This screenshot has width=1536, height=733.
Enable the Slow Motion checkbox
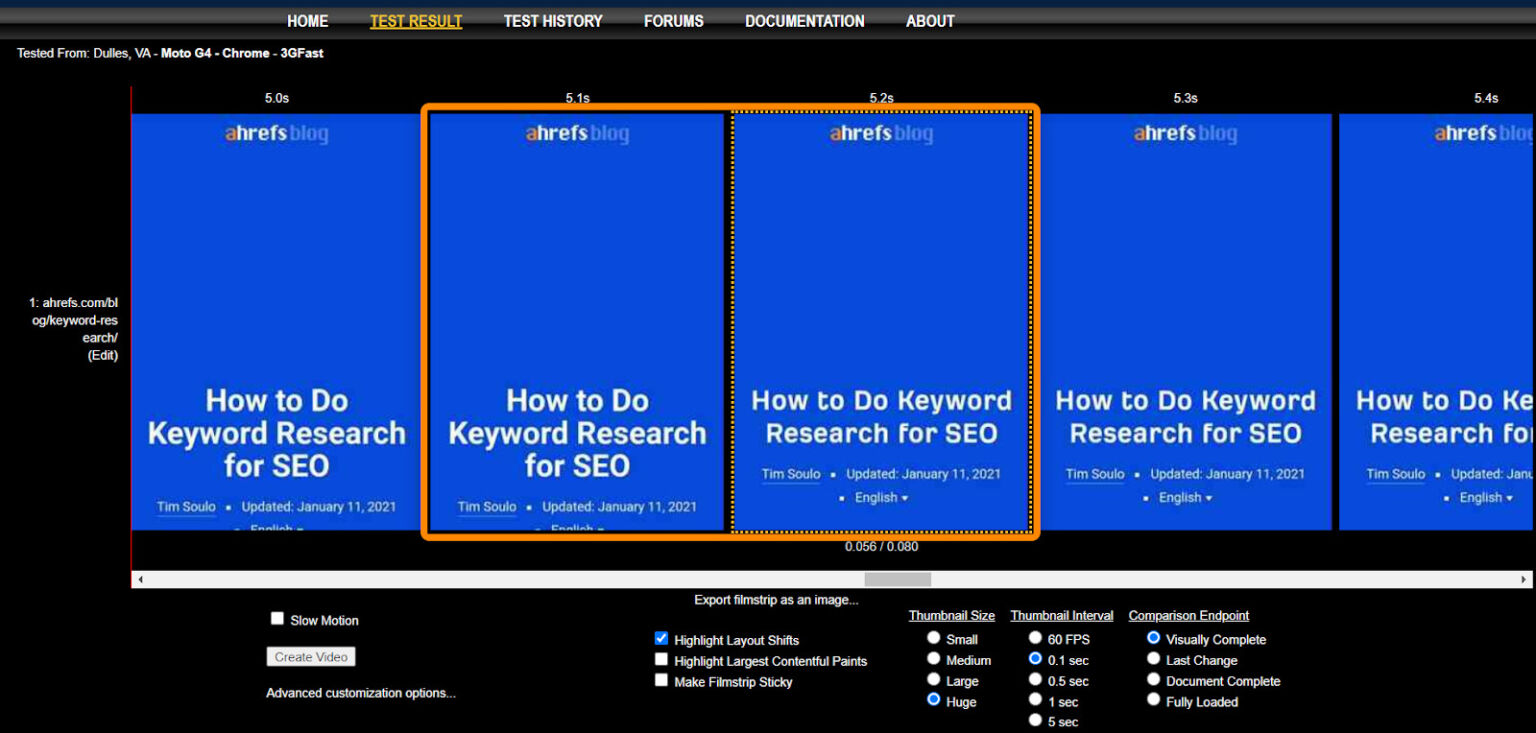(278, 619)
